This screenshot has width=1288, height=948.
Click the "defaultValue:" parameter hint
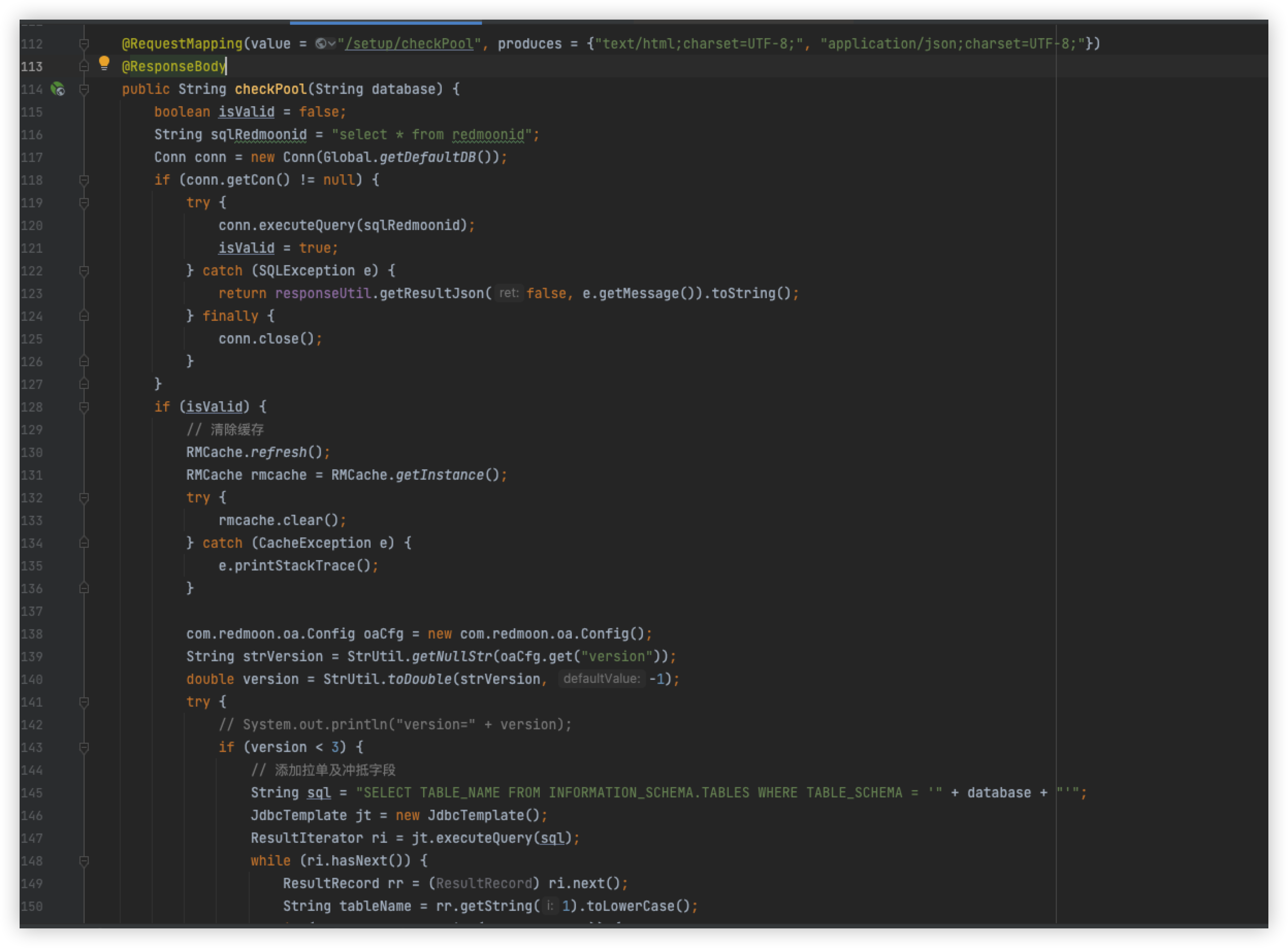[x=602, y=679]
